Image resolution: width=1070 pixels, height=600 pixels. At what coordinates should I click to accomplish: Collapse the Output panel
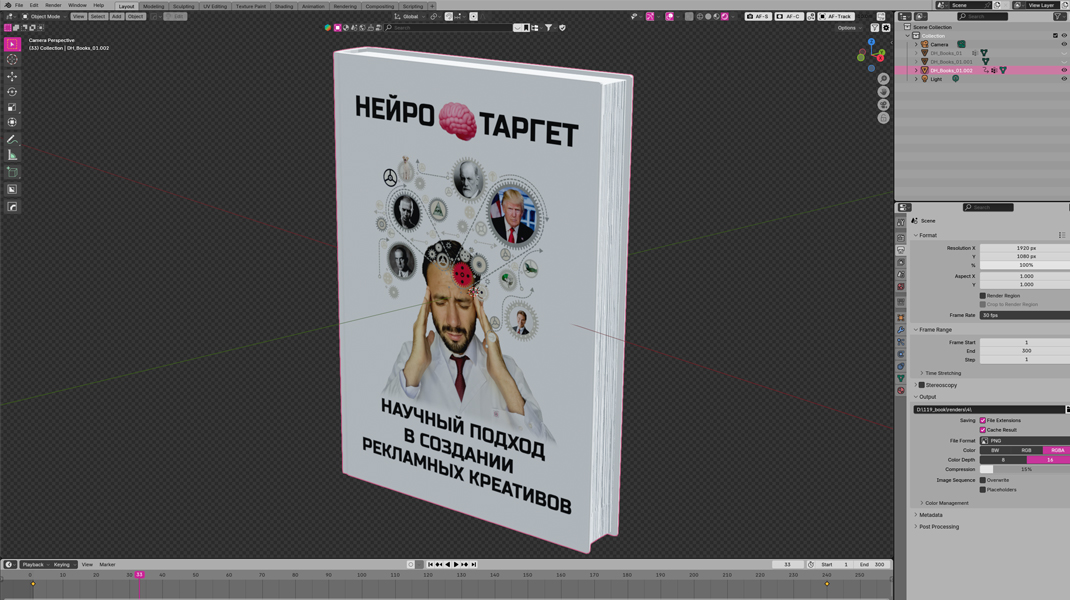[x=925, y=397]
